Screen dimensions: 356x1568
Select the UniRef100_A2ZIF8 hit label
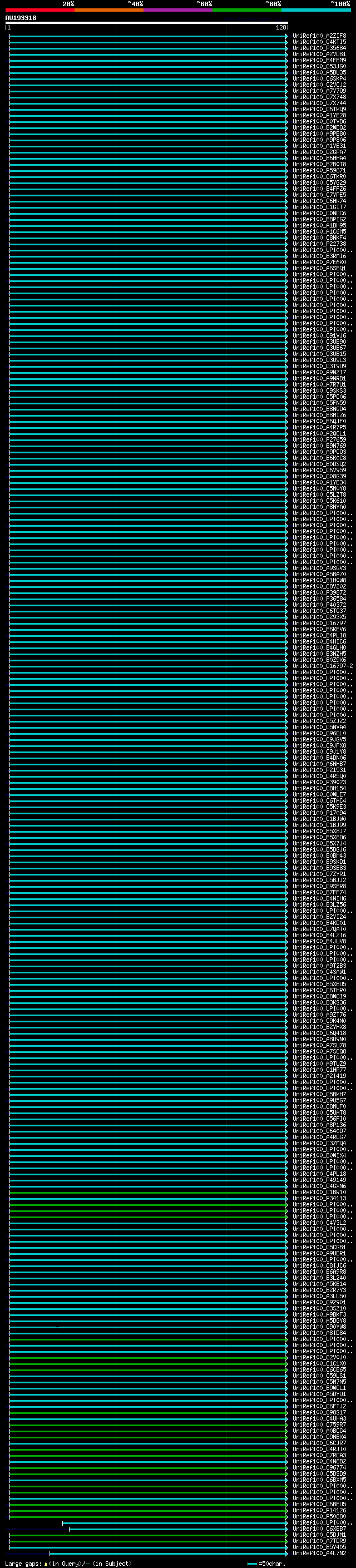tap(319, 36)
